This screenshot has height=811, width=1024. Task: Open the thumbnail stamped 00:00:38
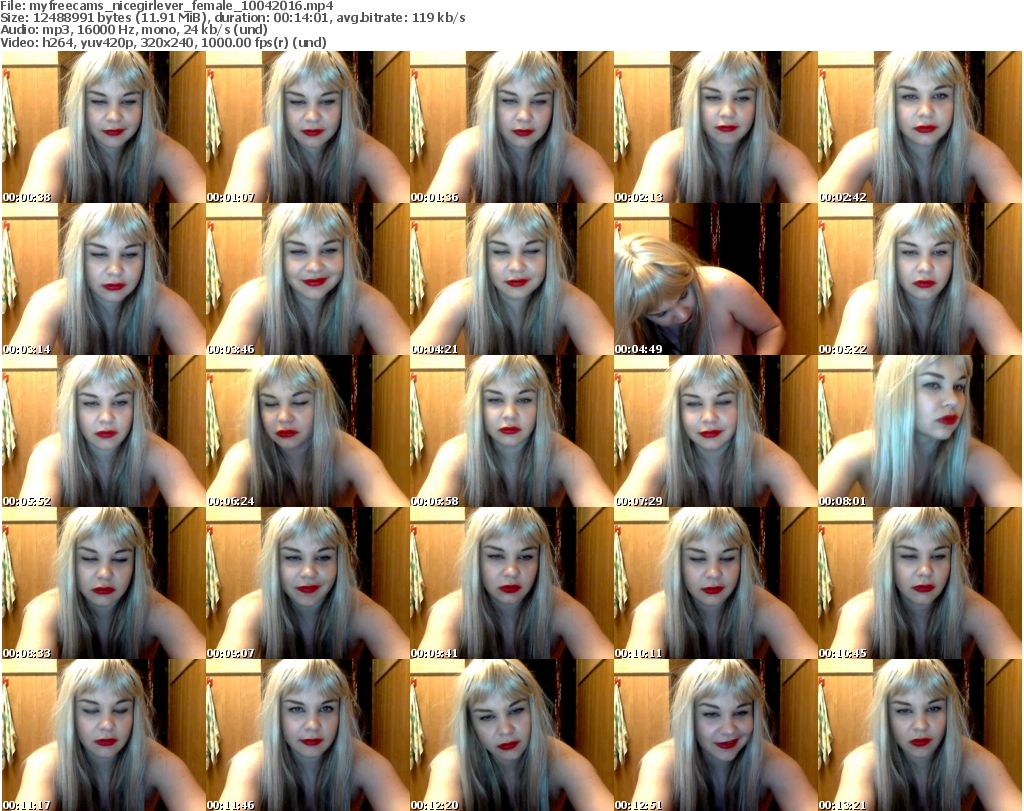tap(103, 127)
